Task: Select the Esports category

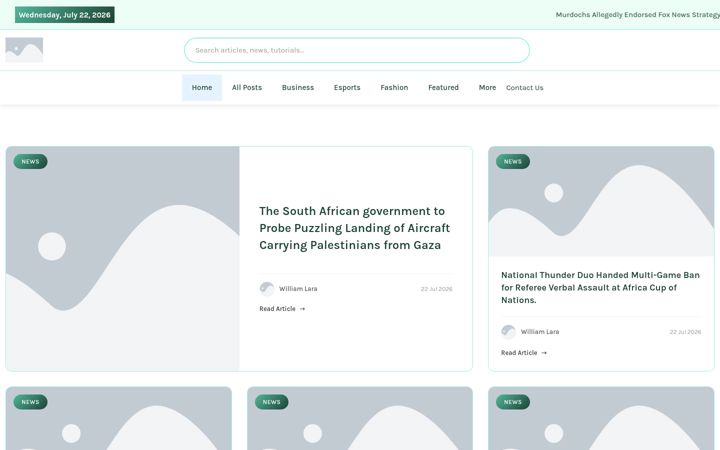Action: coord(347,88)
